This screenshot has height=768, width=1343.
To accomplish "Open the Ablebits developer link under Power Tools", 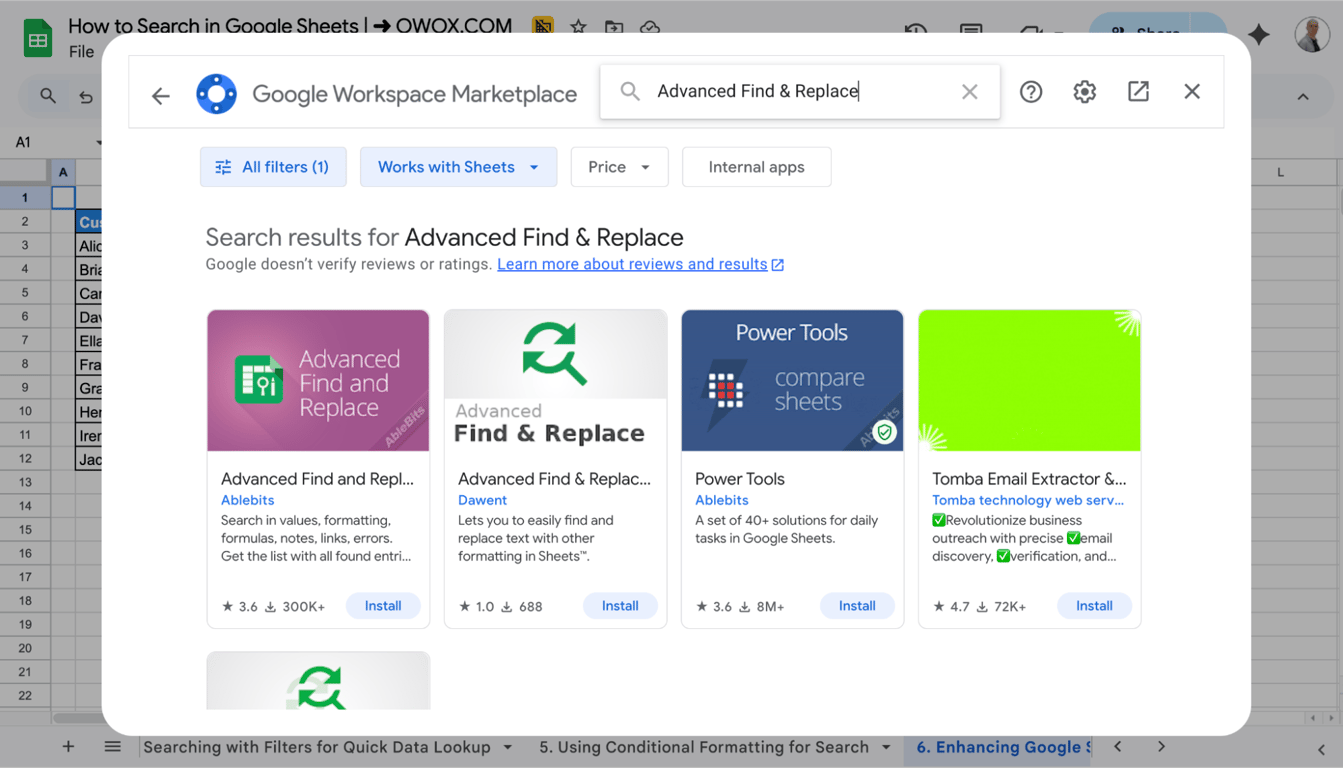I will pos(722,500).
